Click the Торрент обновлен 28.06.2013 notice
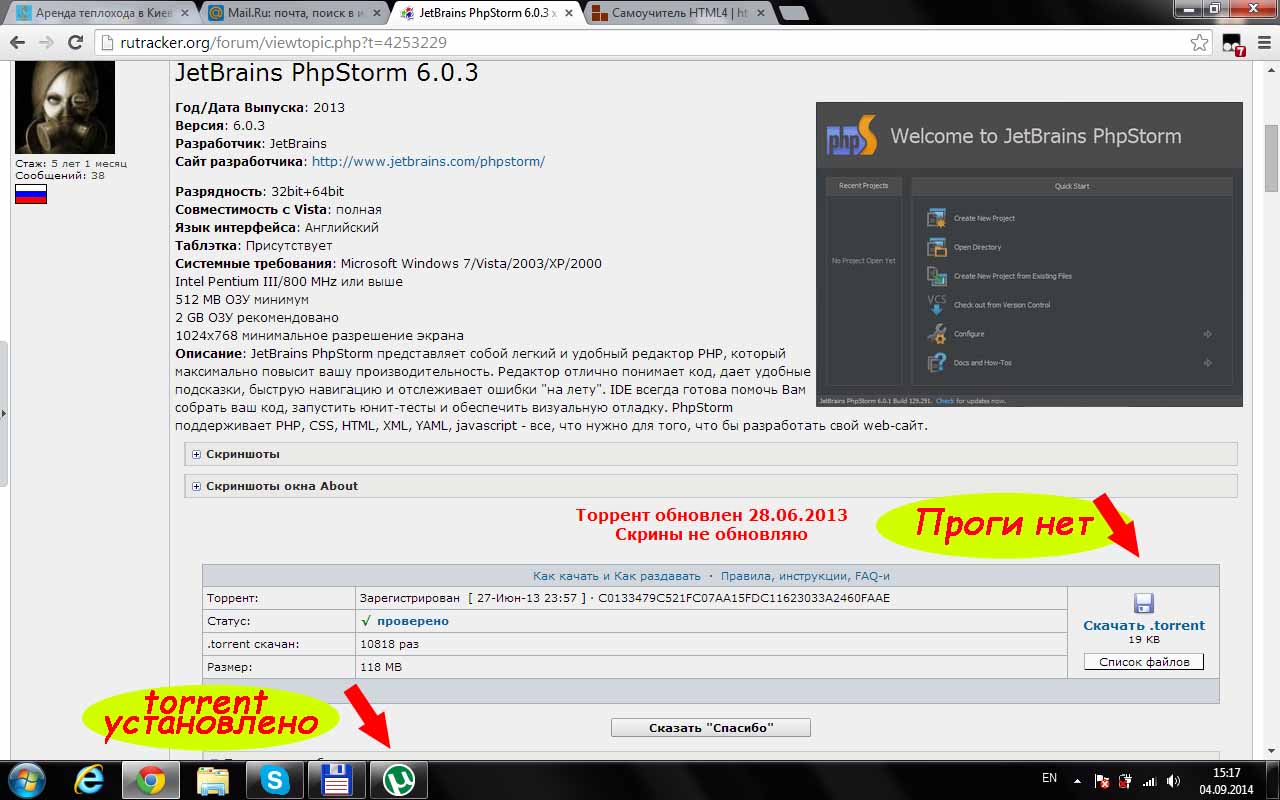Screen dimensions: 1280x800 [x=711, y=515]
